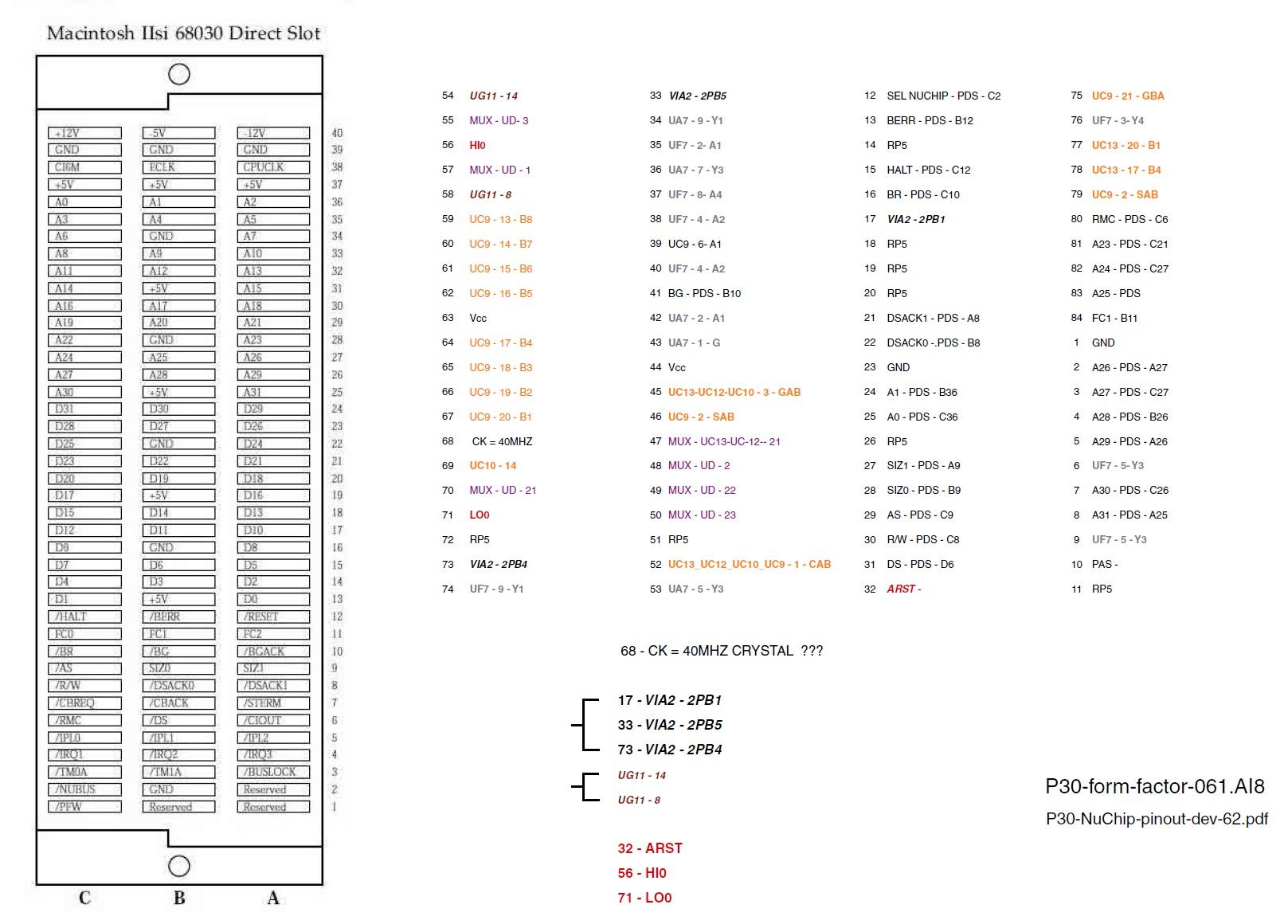Select the red "71 - LO0" note
Screen dimensions: 1288x924
tap(644, 898)
